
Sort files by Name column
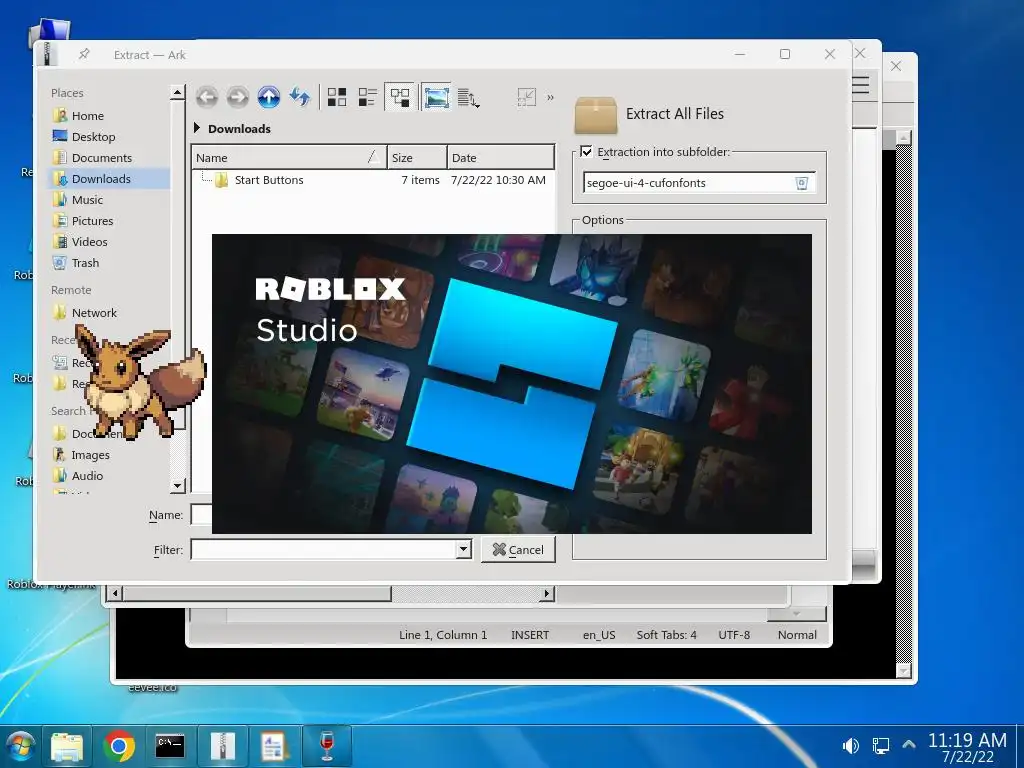(x=289, y=157)
